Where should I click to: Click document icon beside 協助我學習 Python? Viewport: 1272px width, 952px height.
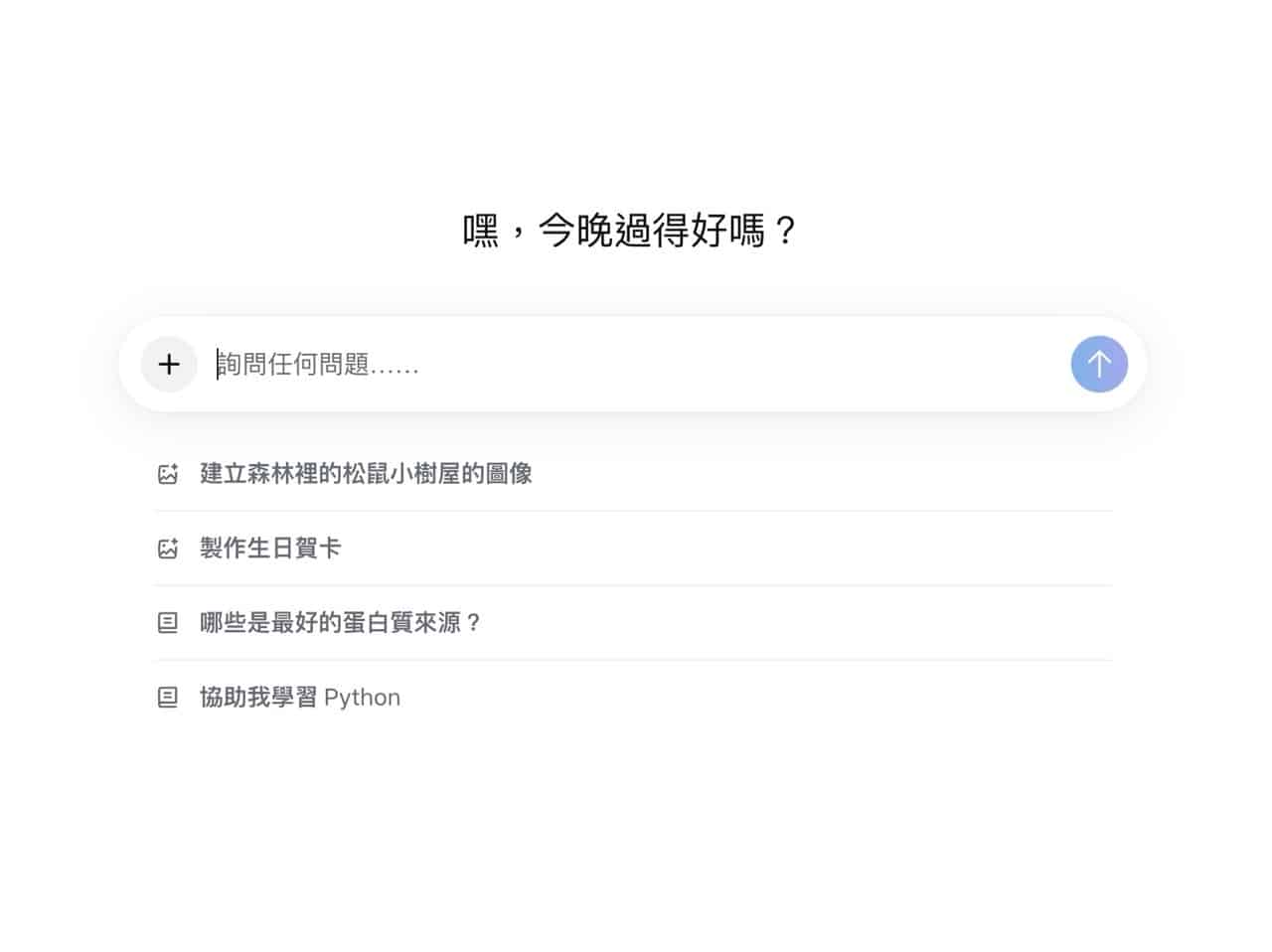click(168, 698)
